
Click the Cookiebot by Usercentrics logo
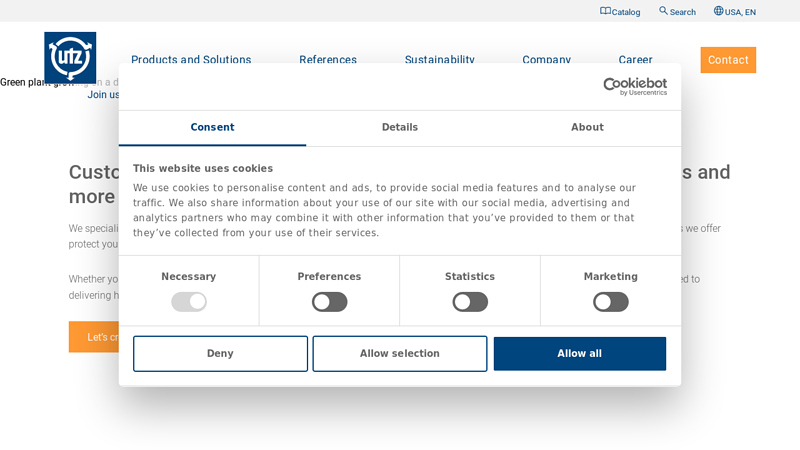click(635, 87)
